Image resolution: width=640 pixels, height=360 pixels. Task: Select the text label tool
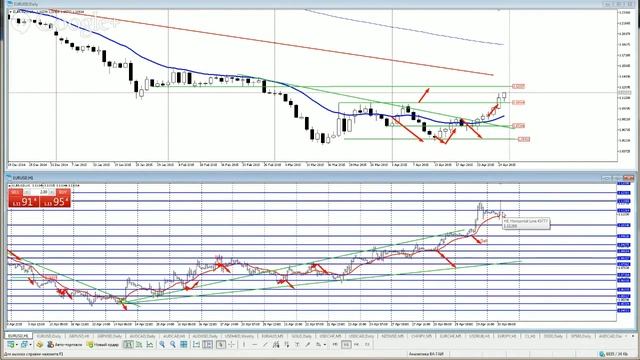[308, 345]
